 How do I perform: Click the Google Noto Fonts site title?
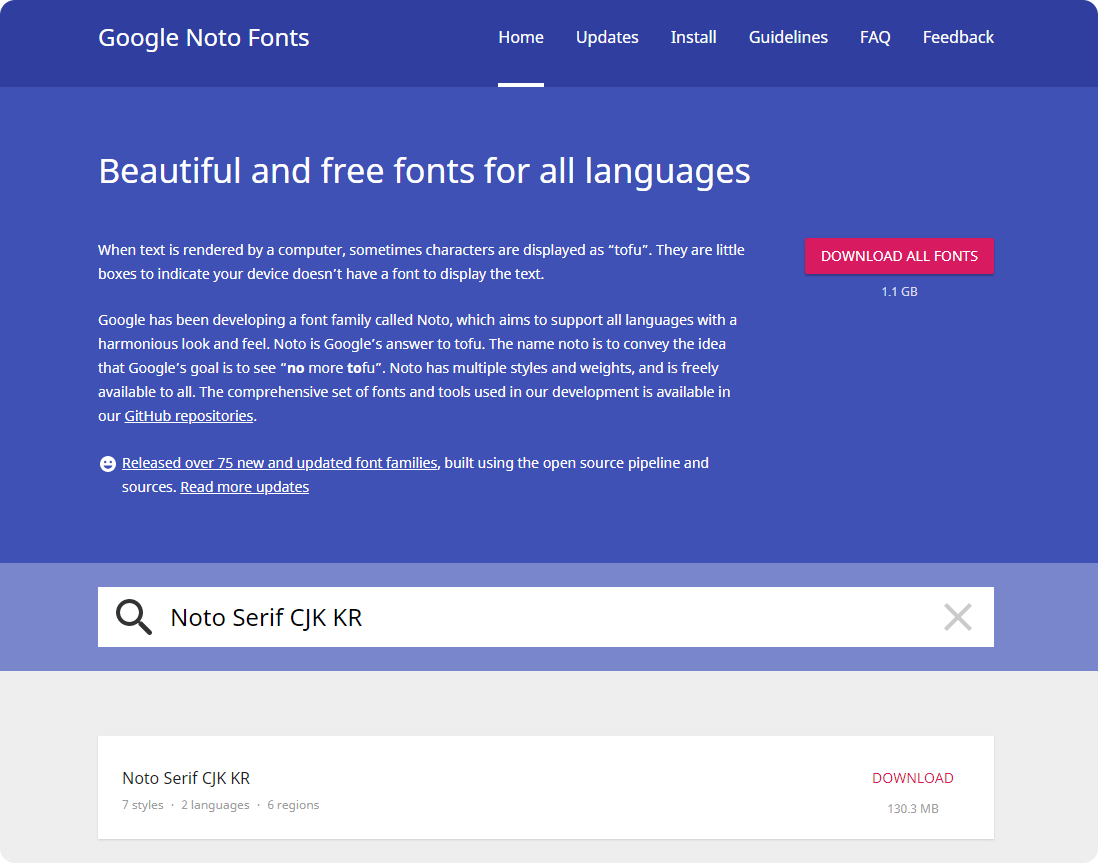(204, 38)
